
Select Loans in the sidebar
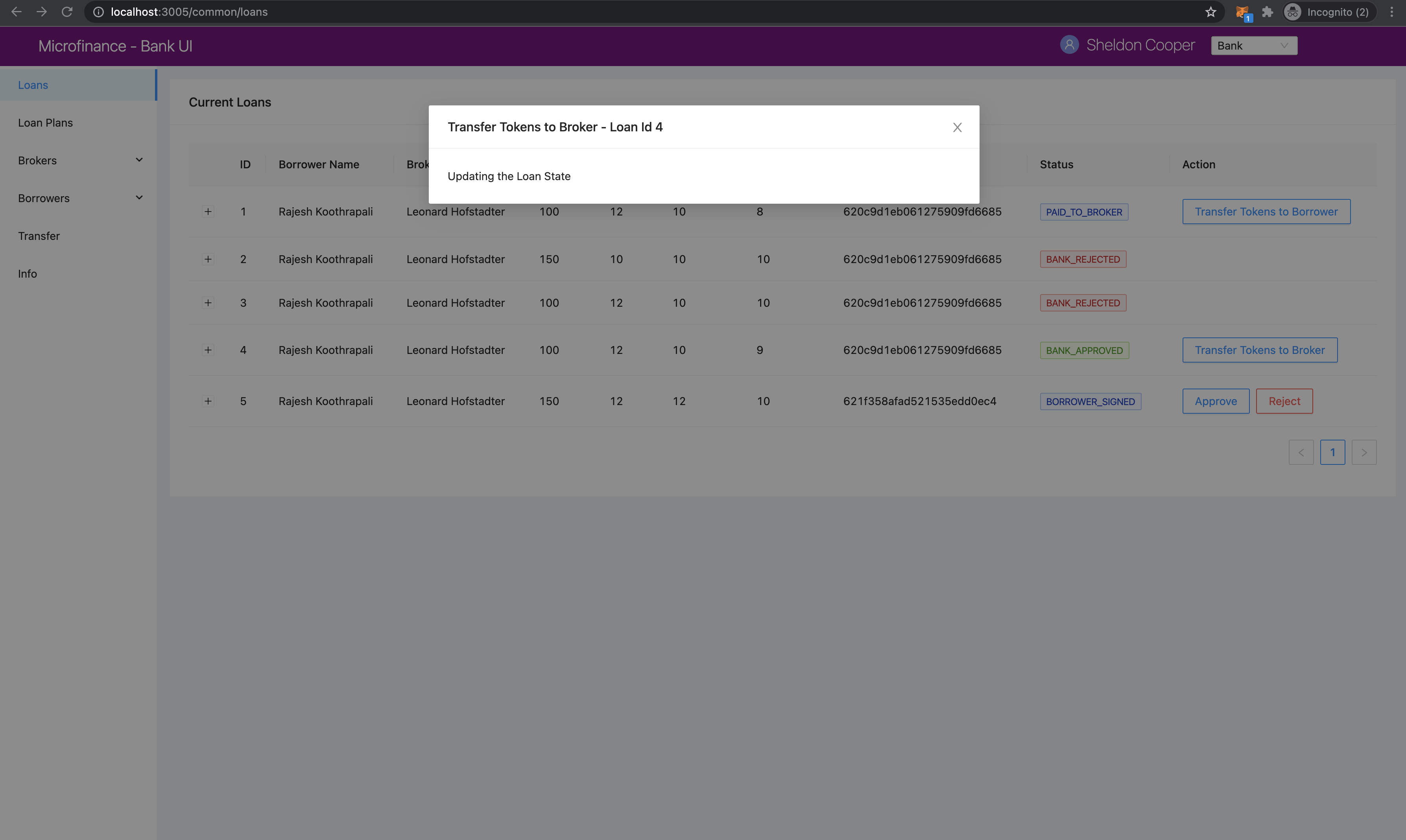click(x=78, y=85)
